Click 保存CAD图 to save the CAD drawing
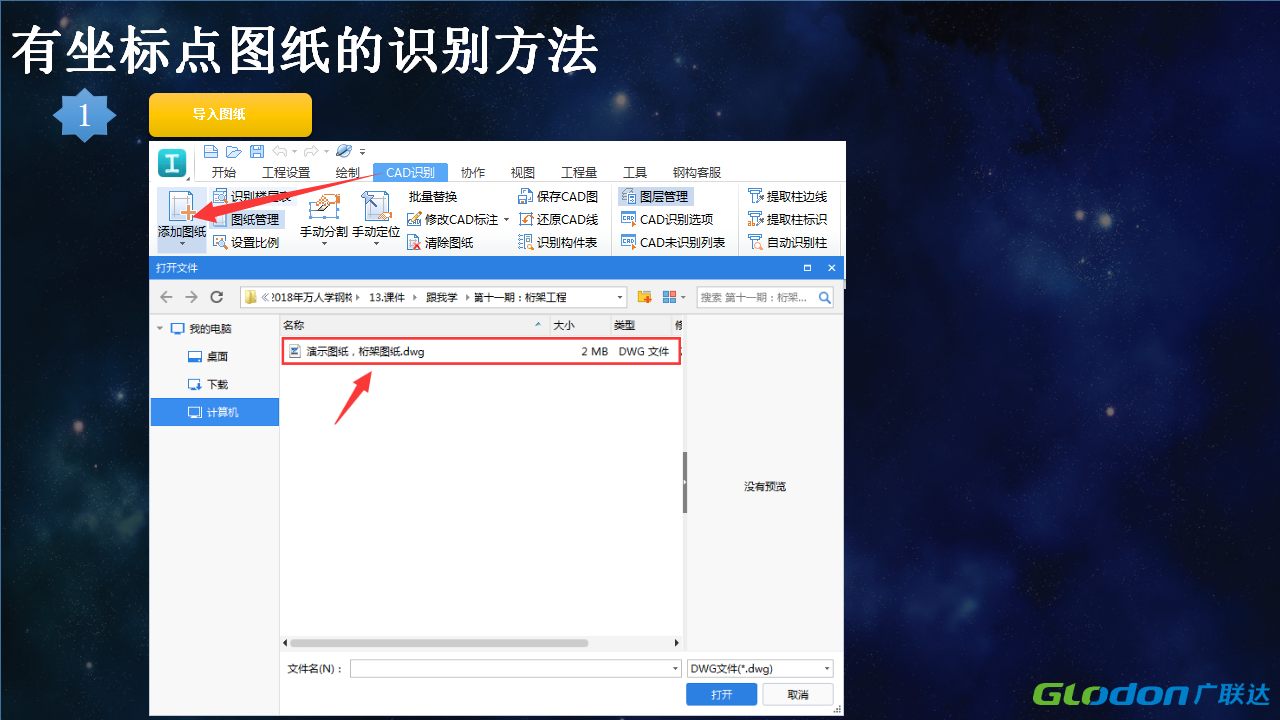The height and width of the screenshot is (720, 1280). click(x=558, y=197)
